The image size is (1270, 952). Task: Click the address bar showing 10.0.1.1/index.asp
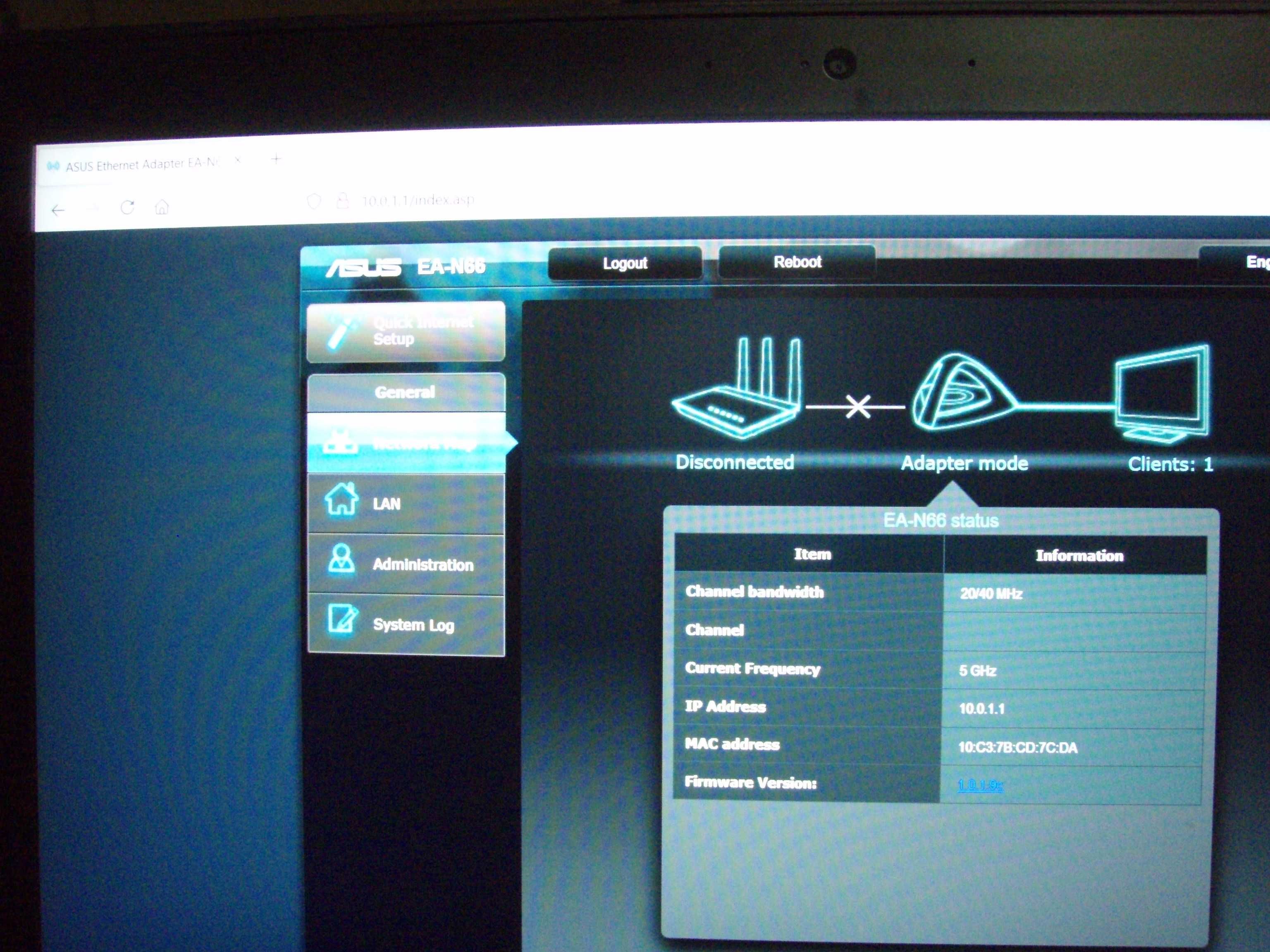coord(418,200)
